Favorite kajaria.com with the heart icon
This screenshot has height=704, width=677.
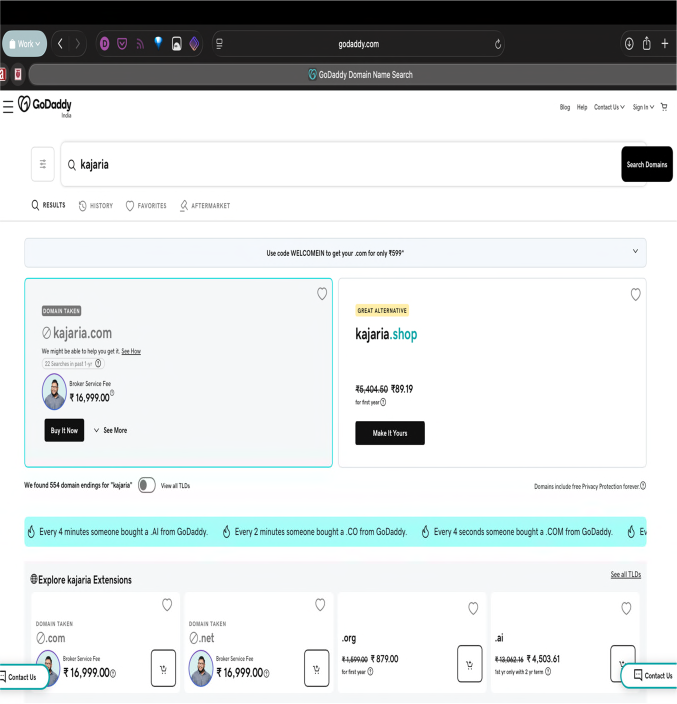click(x=322, y=294)
